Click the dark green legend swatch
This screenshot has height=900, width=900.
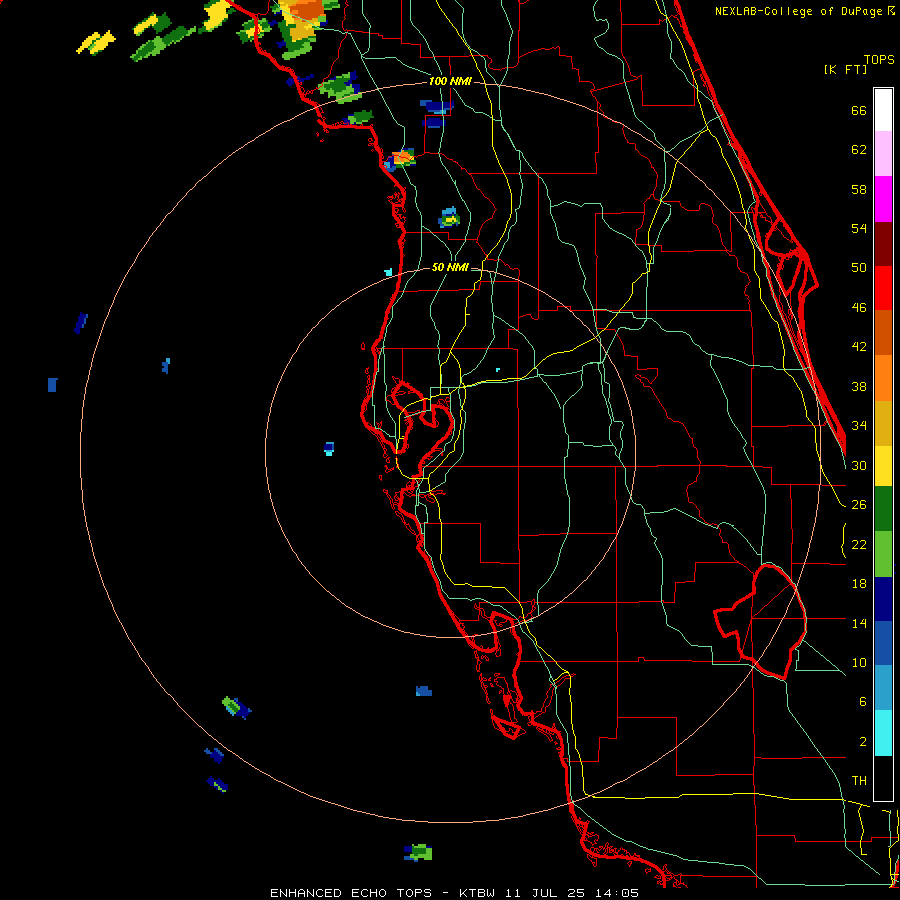point(883,509)
